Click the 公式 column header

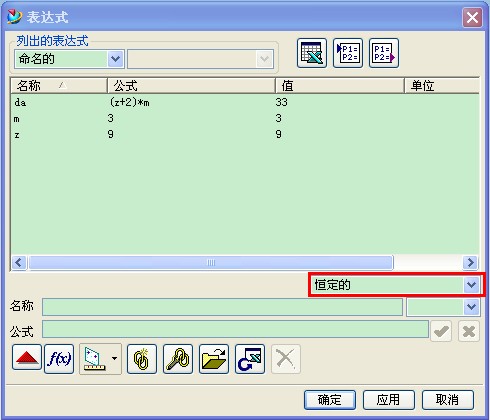pyautogui.click(x=191, y=86)
